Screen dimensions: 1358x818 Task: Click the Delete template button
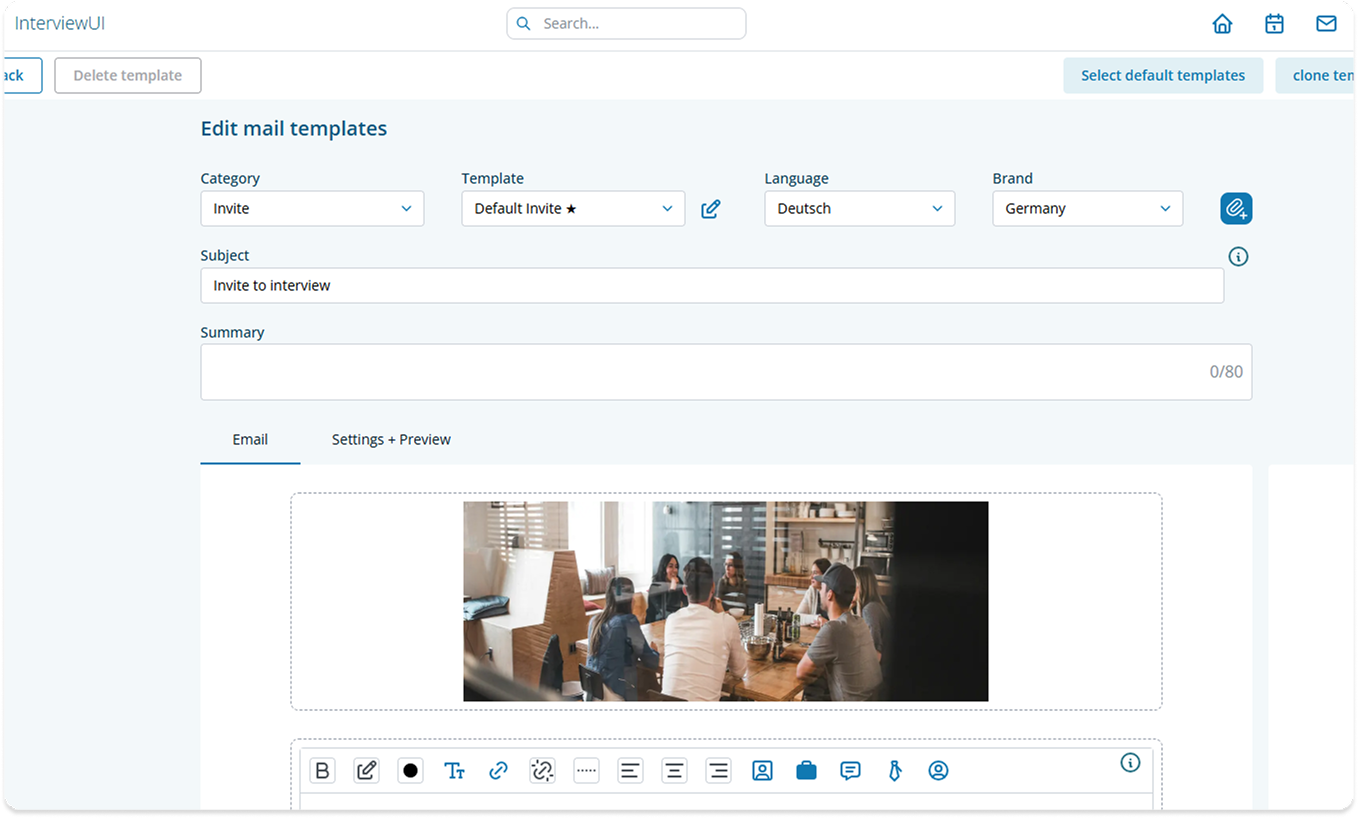[x=127, y=75]
